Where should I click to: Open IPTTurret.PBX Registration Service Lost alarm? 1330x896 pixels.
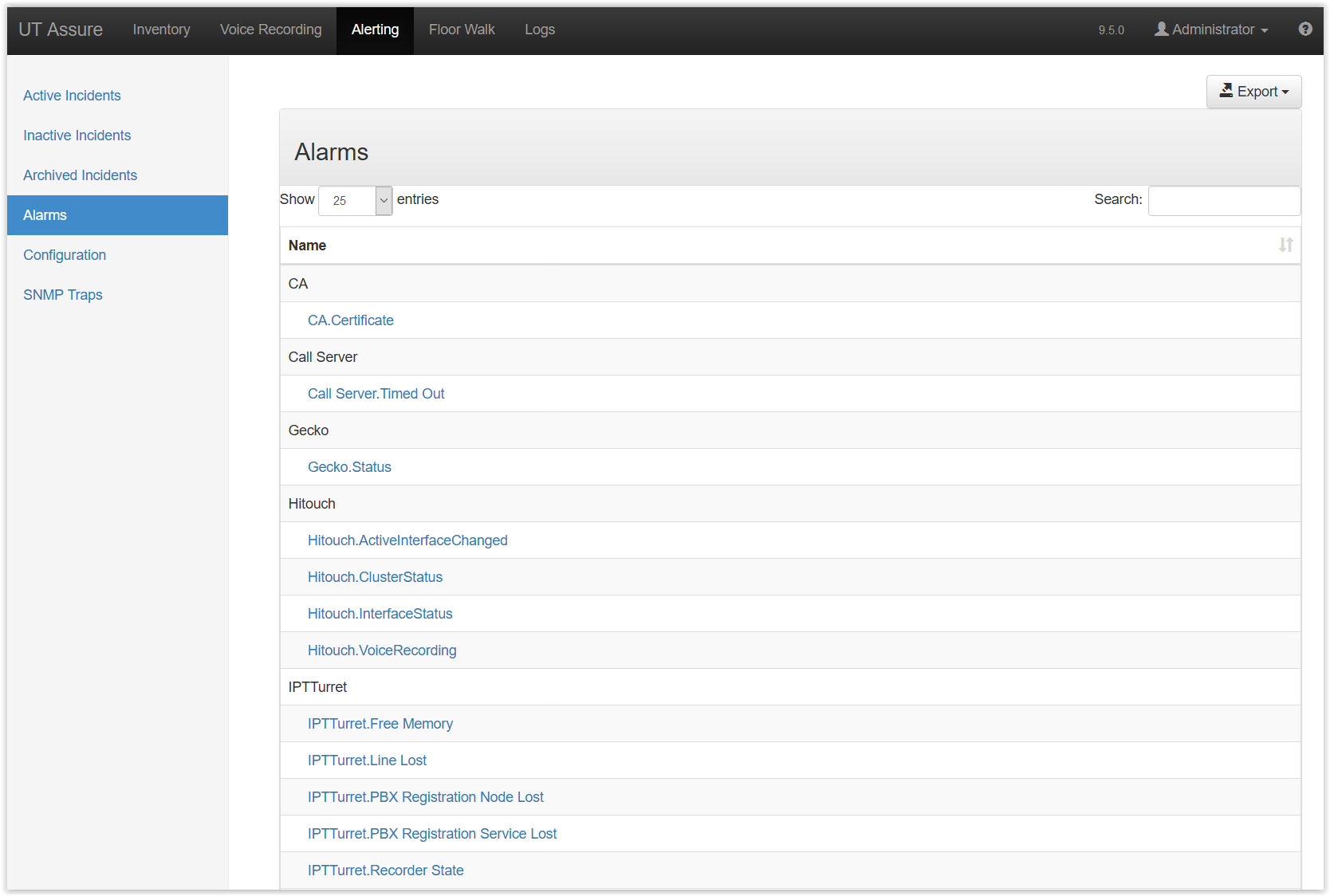[x=432, y=834]
